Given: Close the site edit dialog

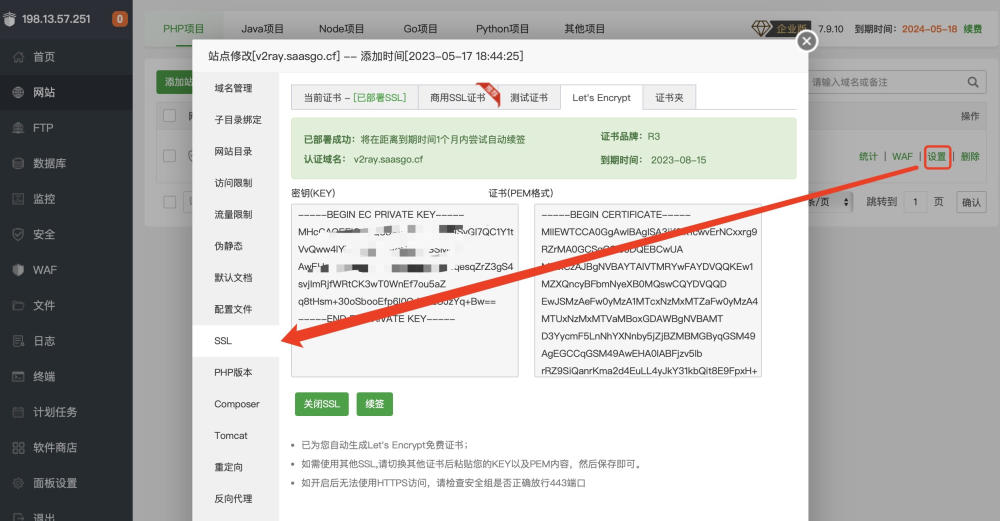Looking at the screenshot, I should [x=807, y=41].
